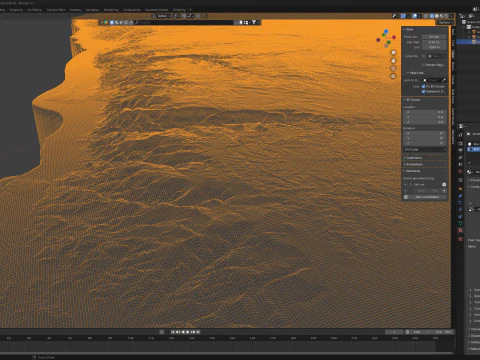This screenshot has width=480, height=360.
Task: Enable the Render Region checkbox
Action: pos(423,65)
